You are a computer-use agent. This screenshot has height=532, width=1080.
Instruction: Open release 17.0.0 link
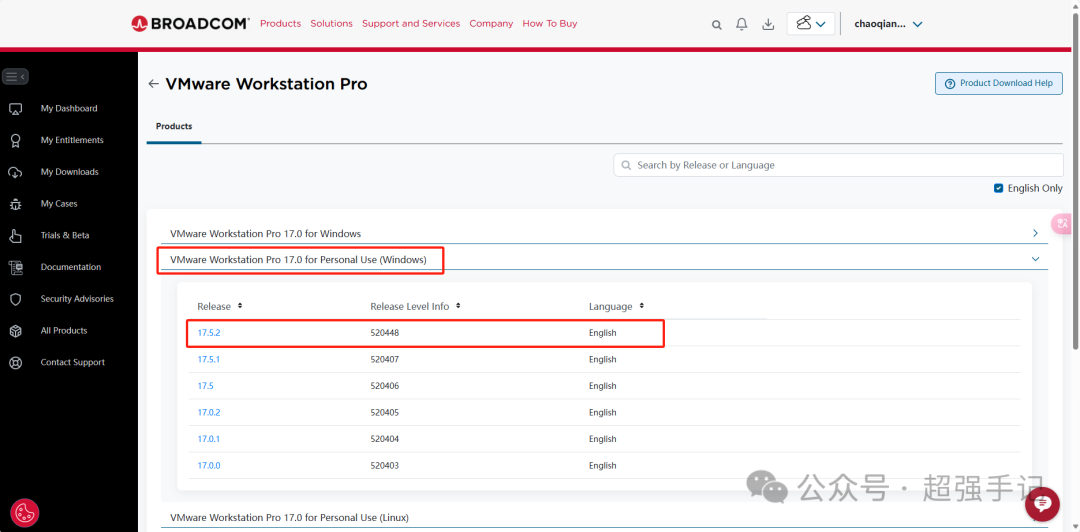click(209, 466)
